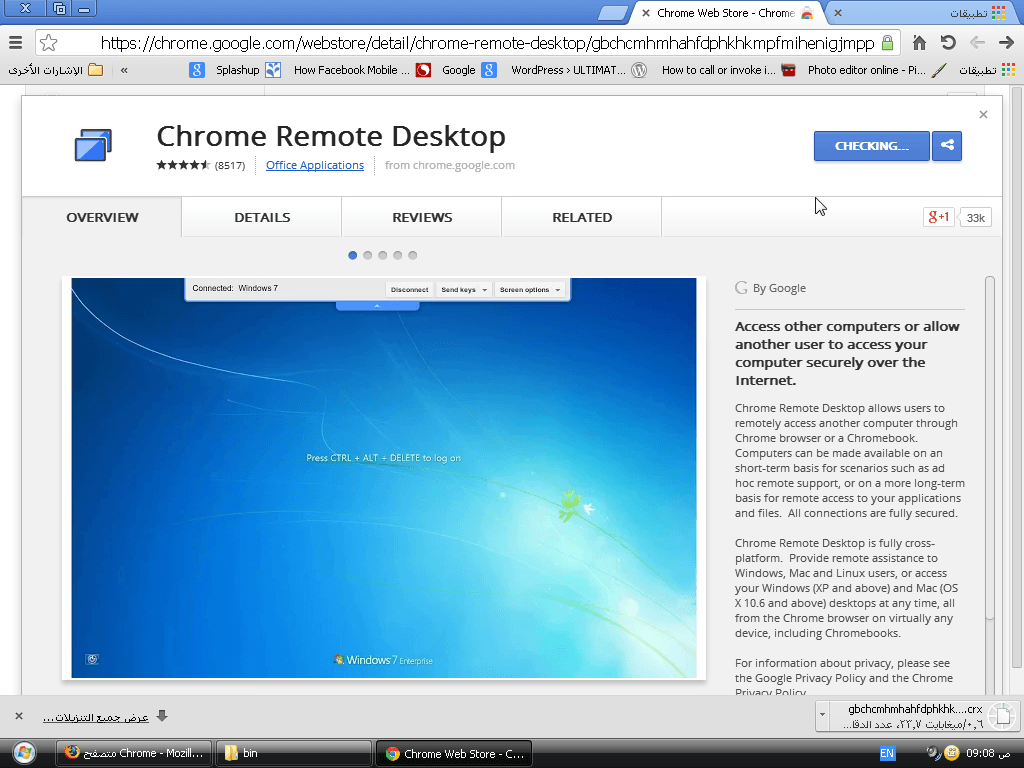This screenshot has height=768, width=1024.
Task: Click the Windows 7 screenshot preview
Action: click(x=384, y=478)
